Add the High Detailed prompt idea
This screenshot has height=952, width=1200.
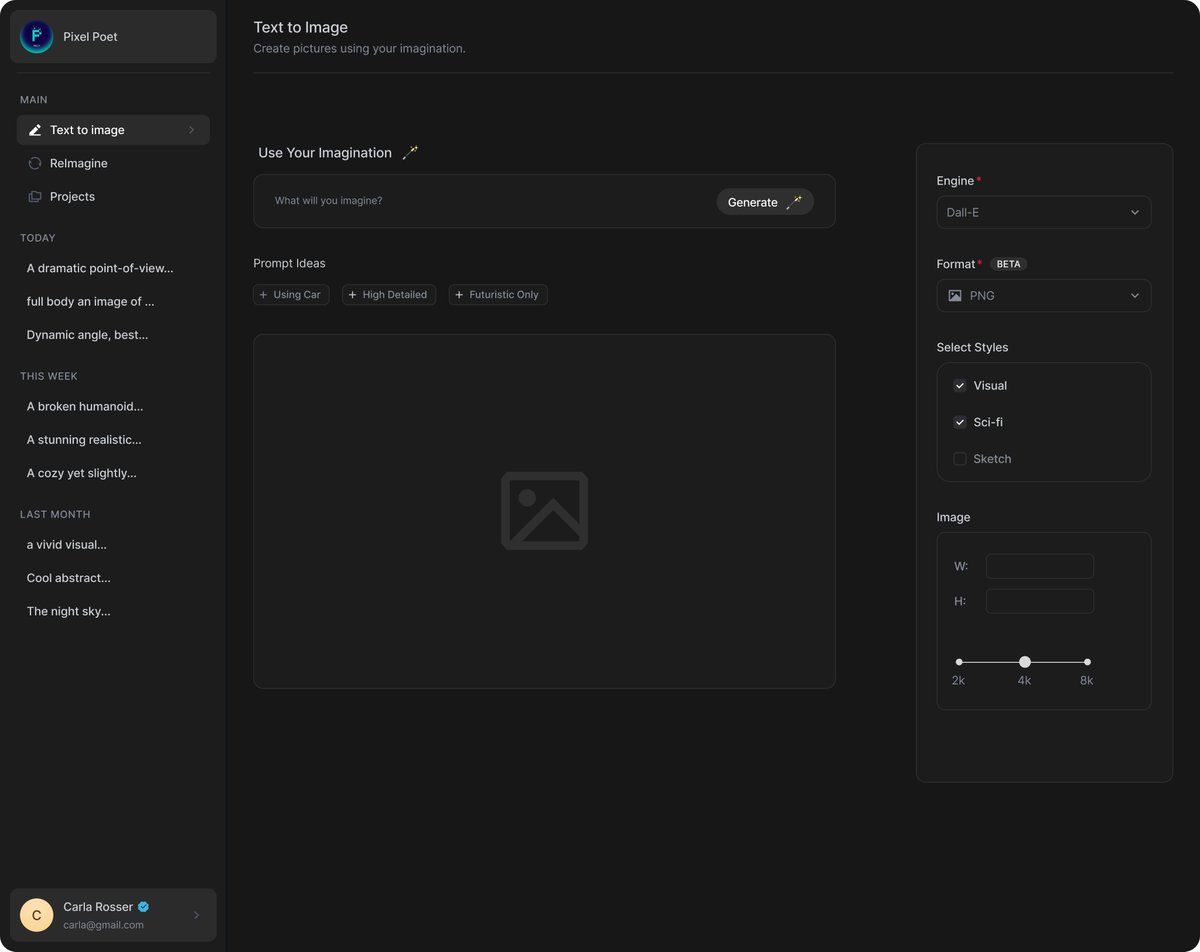(389, 295)
